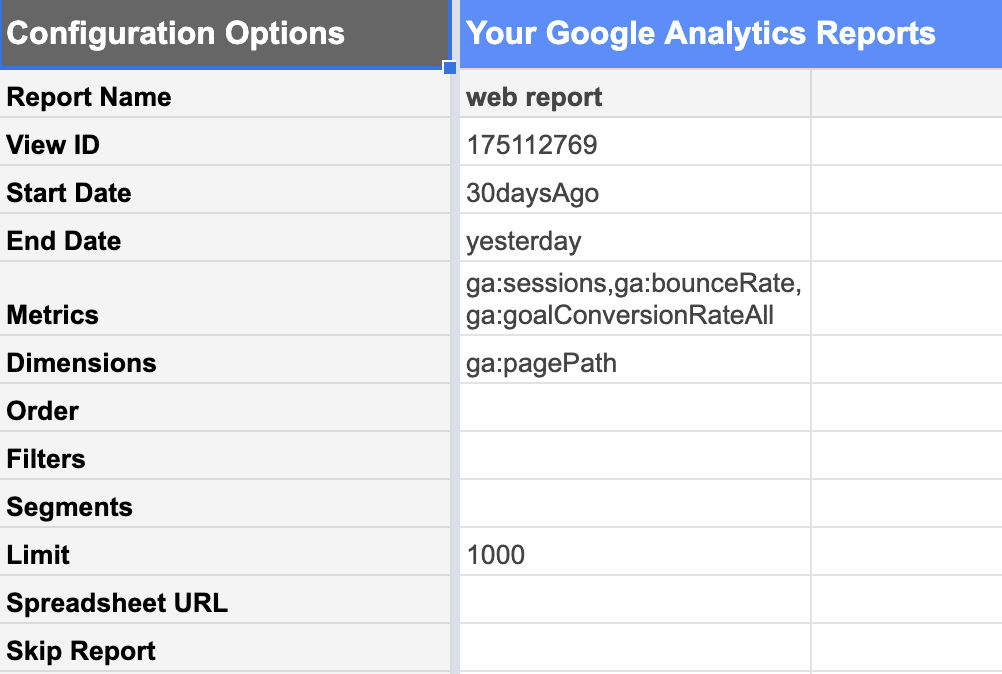Click the empty Filters value cell
Viewport: 1002px width, 674px height.
(635, 456)
